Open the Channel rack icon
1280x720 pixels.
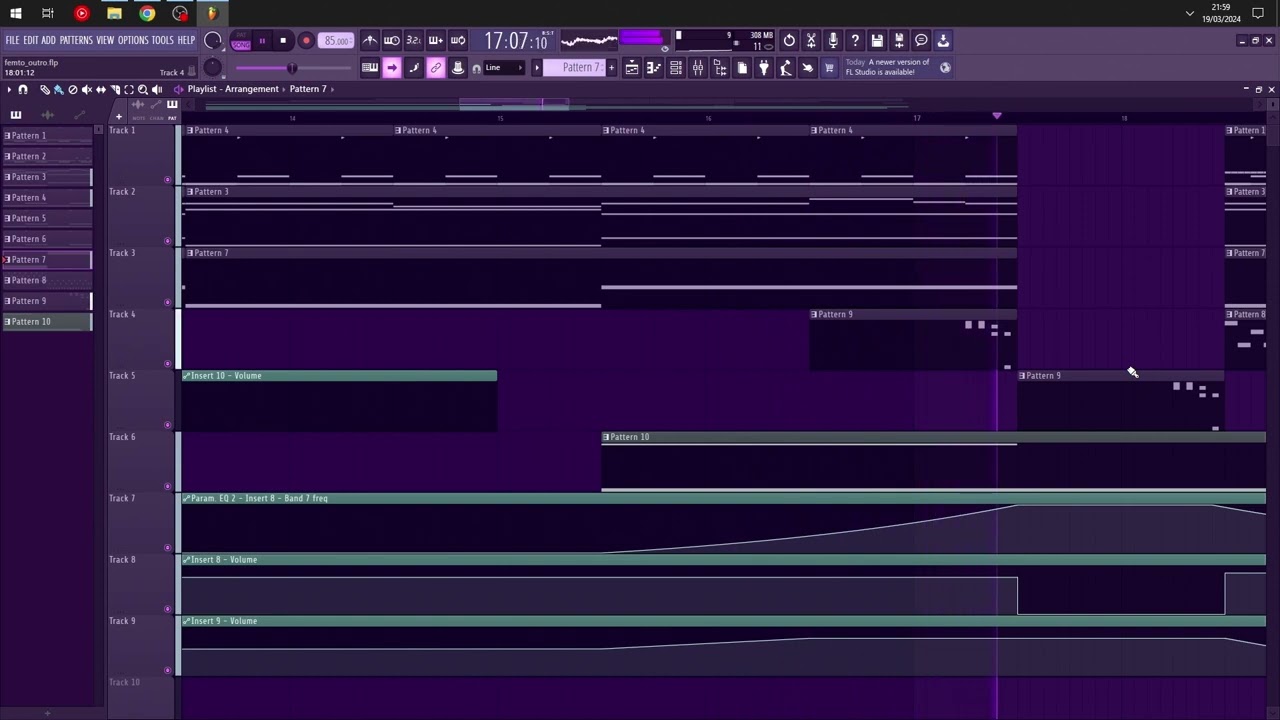tap(675, 68)
